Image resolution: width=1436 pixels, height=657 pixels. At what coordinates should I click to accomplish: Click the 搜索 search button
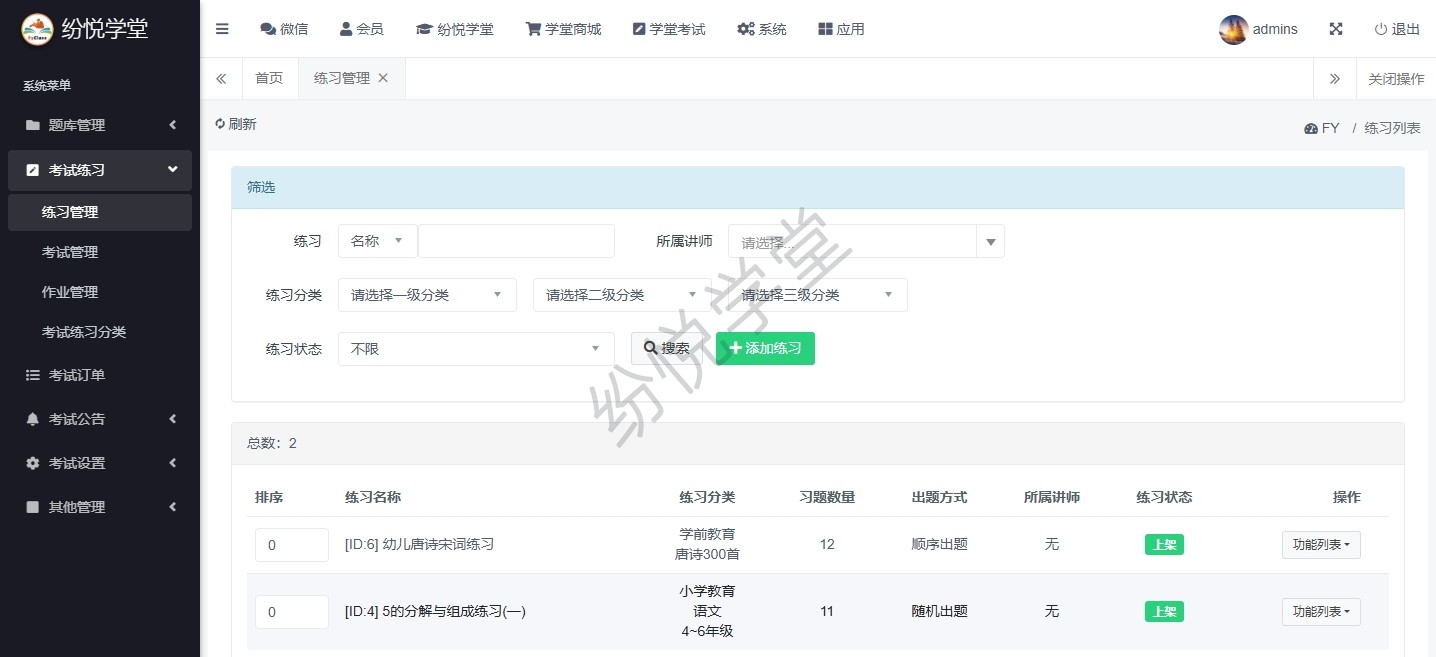point(667,349)
